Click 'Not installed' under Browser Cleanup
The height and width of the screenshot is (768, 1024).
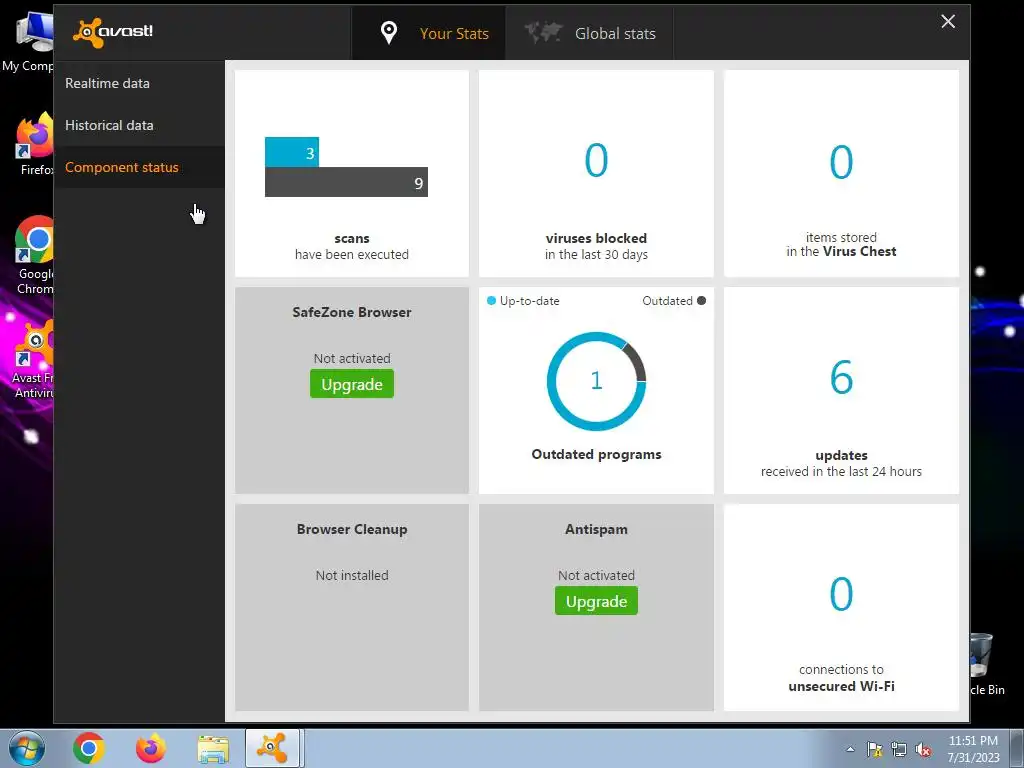click(351, 575)
